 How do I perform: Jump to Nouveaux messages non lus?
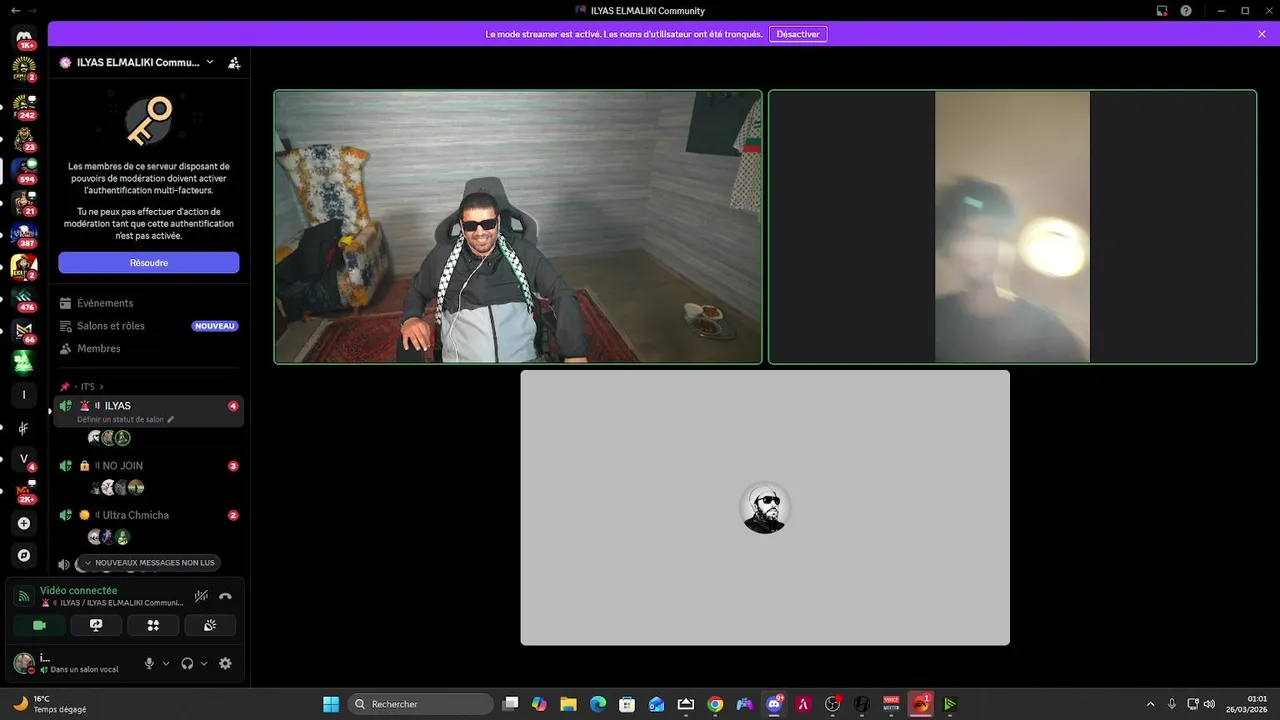coord(148,563)
